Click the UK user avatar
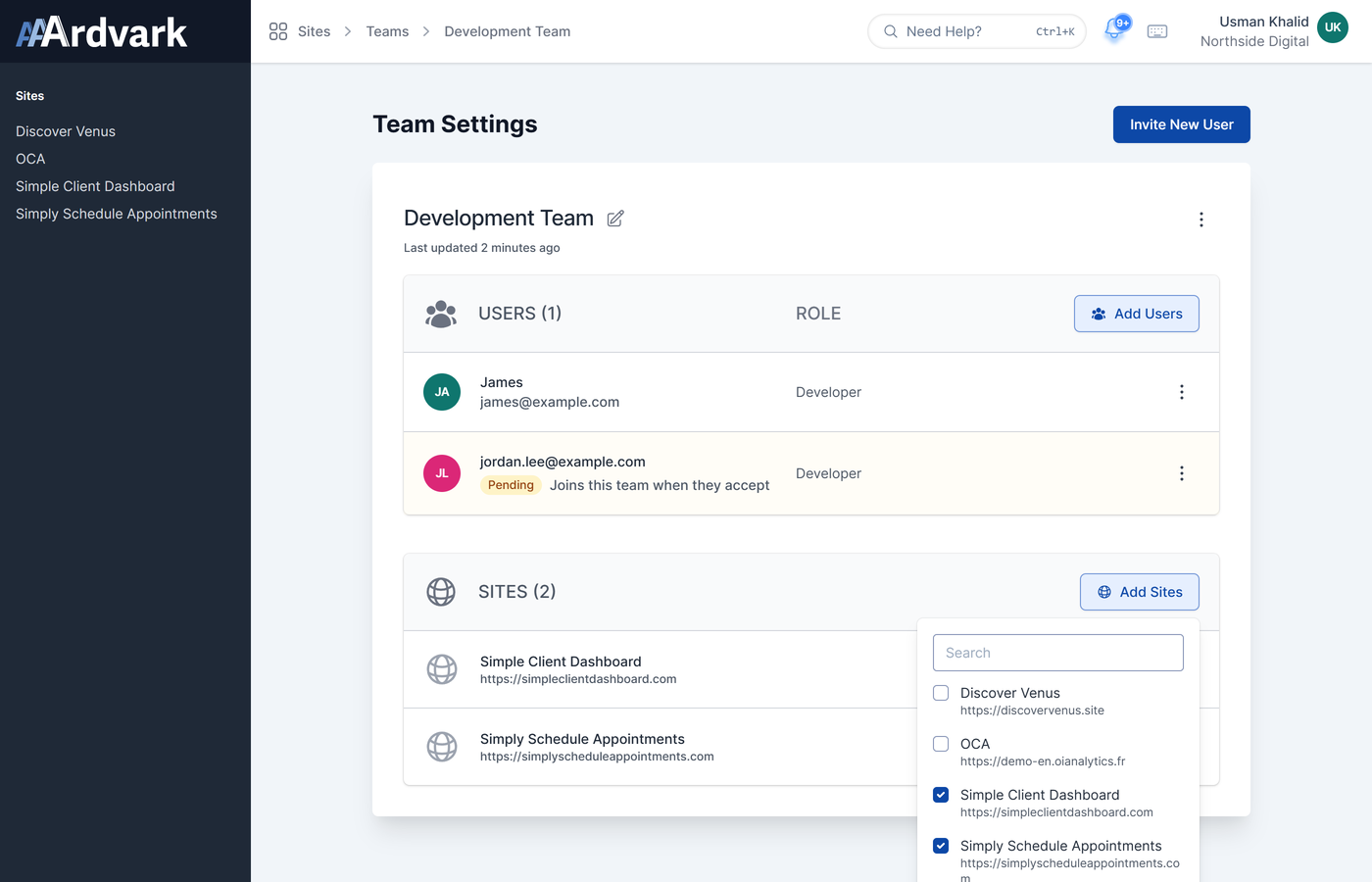This screenshot has height=882, width=1372. pos(1333,27)
